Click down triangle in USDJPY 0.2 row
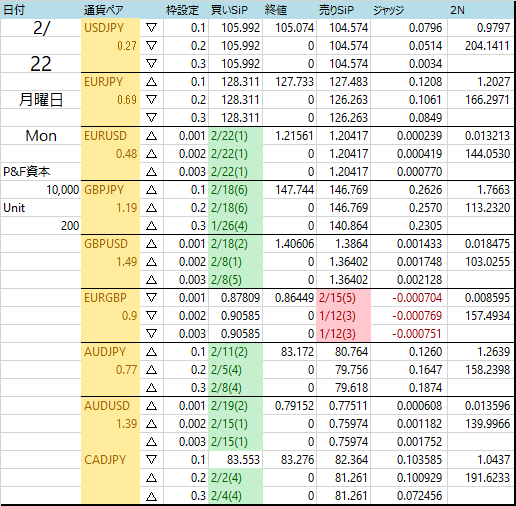 [151, 46]
